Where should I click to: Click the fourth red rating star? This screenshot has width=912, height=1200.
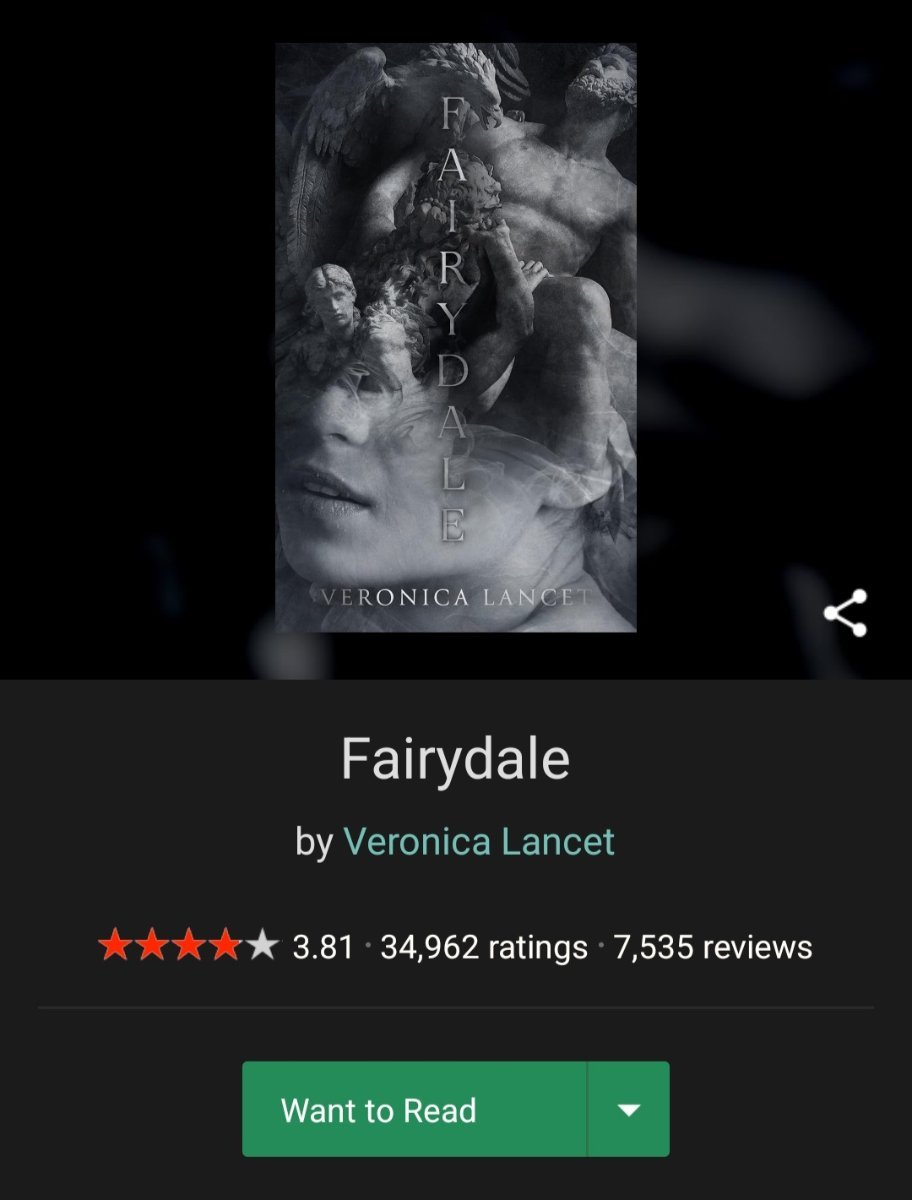(223, 946)
